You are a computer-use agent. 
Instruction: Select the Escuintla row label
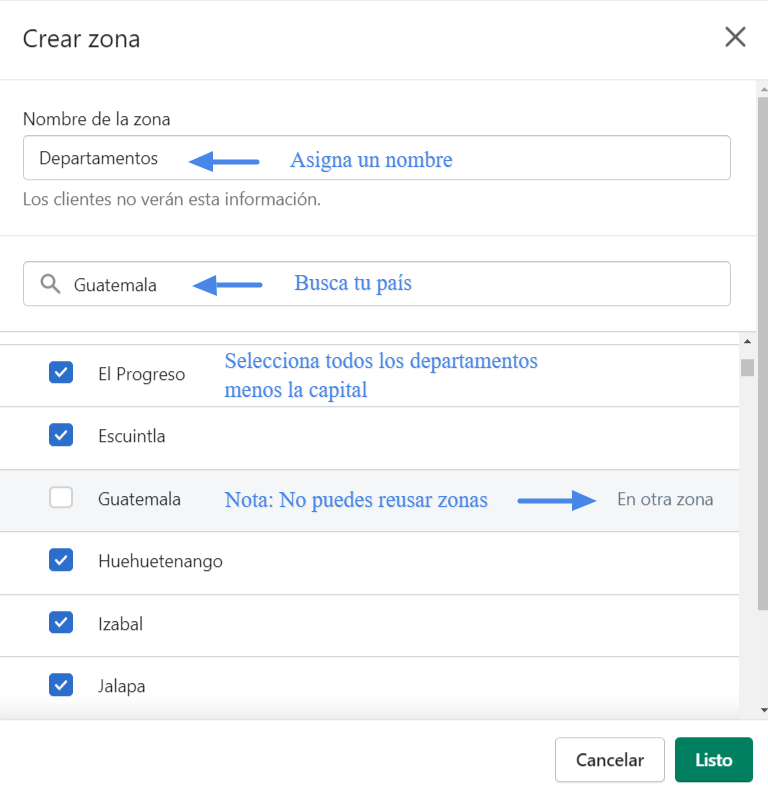point(132,436)
